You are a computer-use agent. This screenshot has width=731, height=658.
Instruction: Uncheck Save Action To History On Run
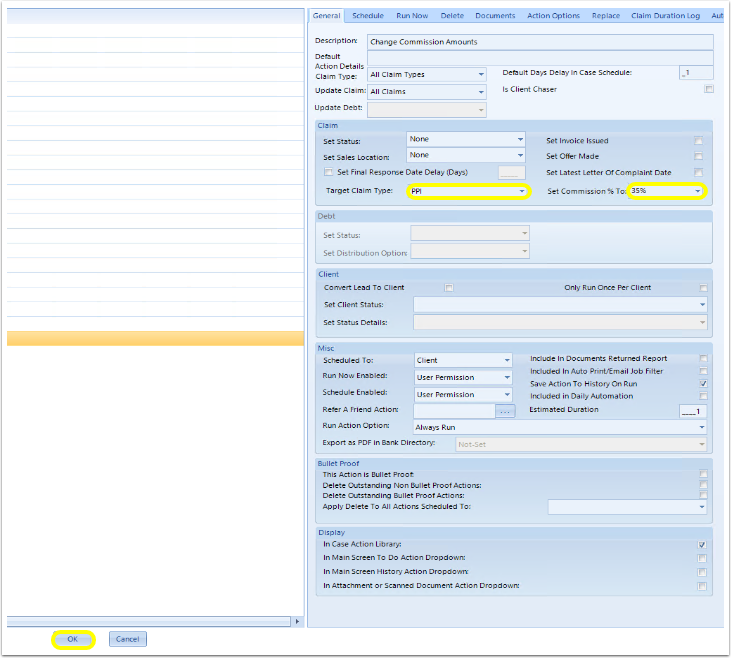[x=703, y=384]
